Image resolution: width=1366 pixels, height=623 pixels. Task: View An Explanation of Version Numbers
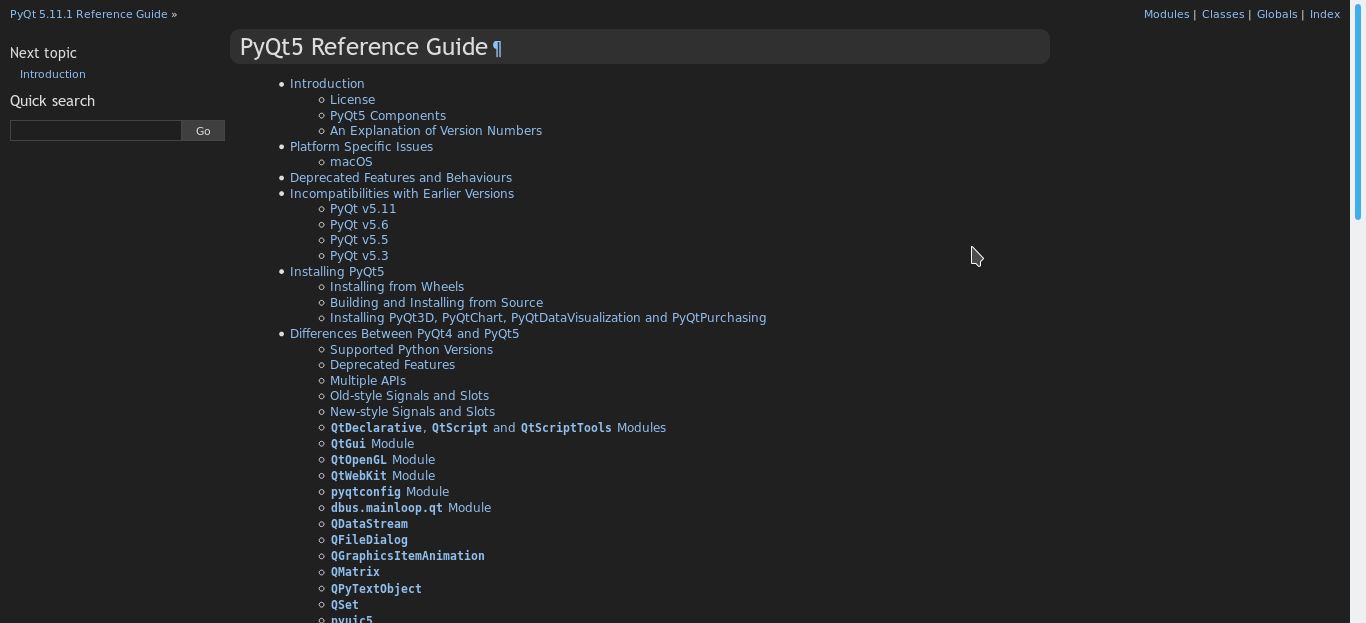point(436,130)
